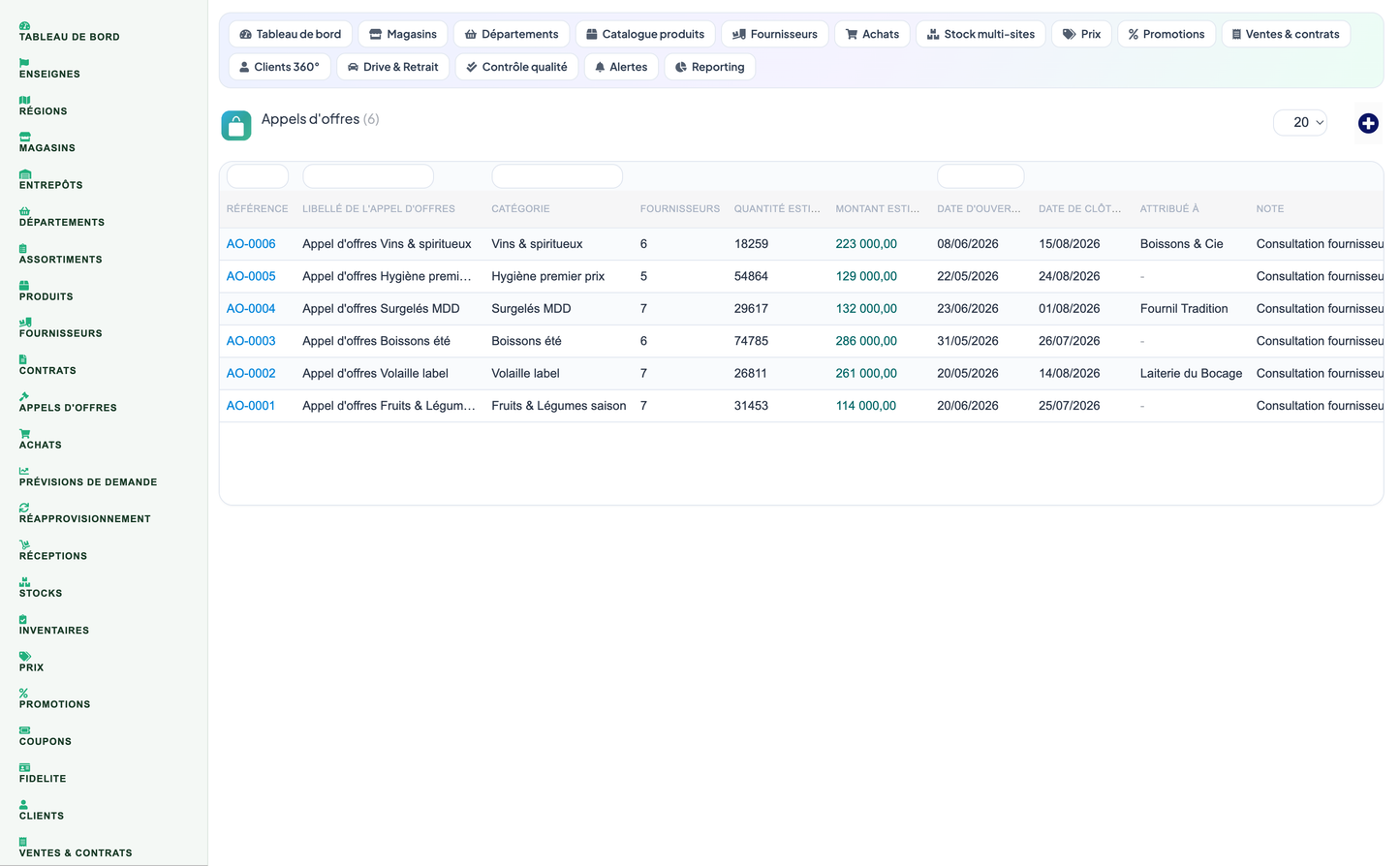This screenshot has width=1400, height=866.
Task: Open the Clients 360° top tab
Action: click(280, 67)
